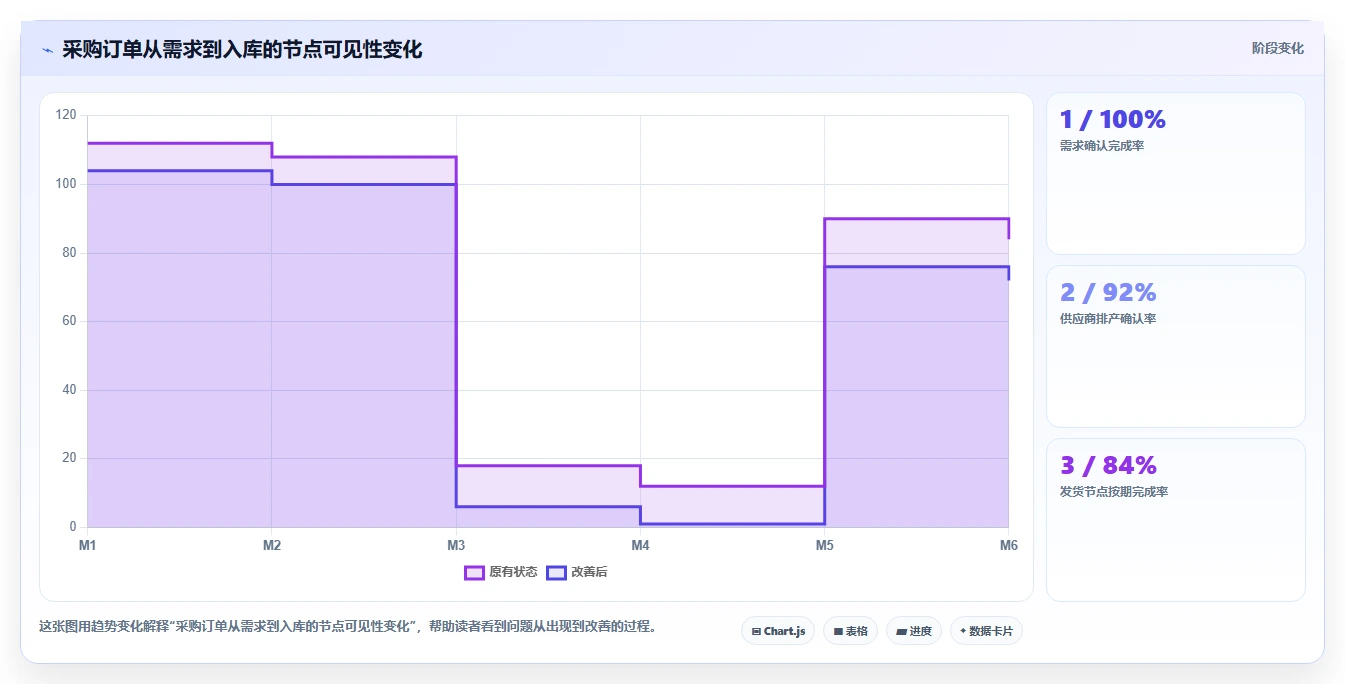Image resolution: width=1345 pixels, height=684 pixels.
Task: Click the M1 x-axis label
Action: pos(88,545)
